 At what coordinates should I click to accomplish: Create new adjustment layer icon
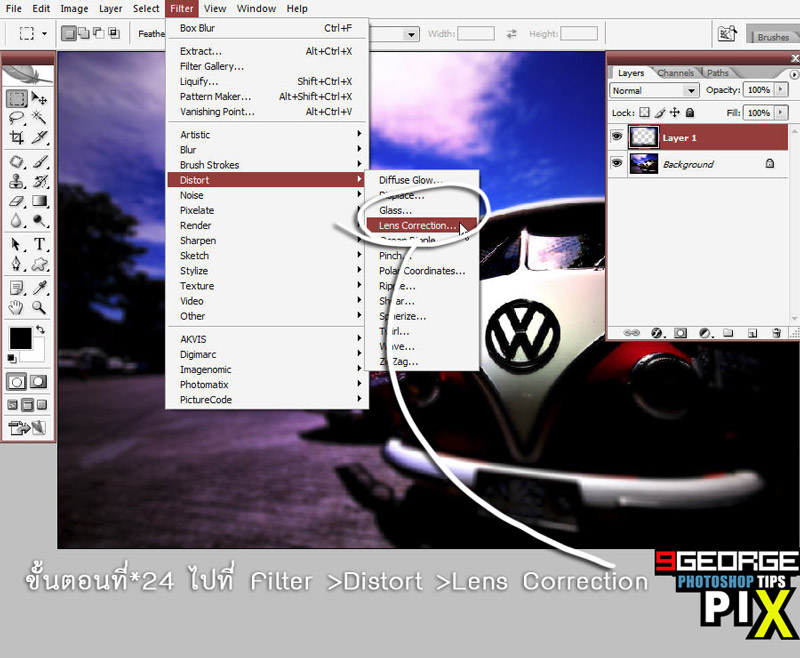pyautogui.click(x=705, y=333)
